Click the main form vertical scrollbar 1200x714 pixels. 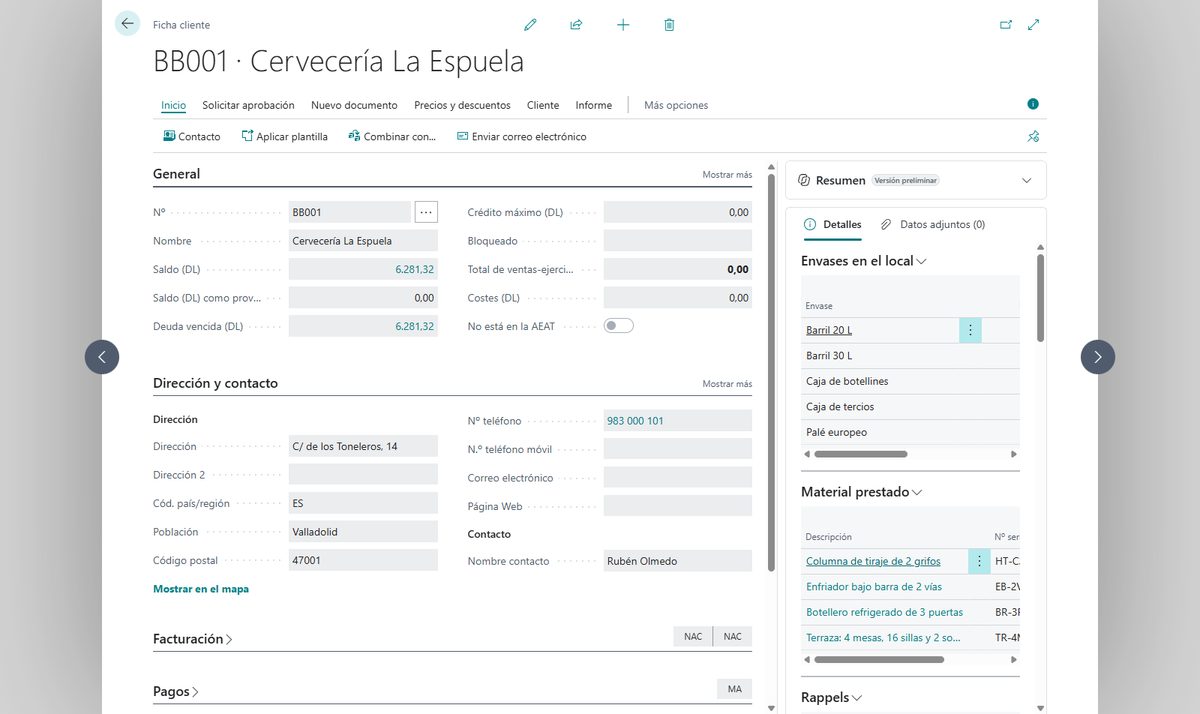(771, 373)
